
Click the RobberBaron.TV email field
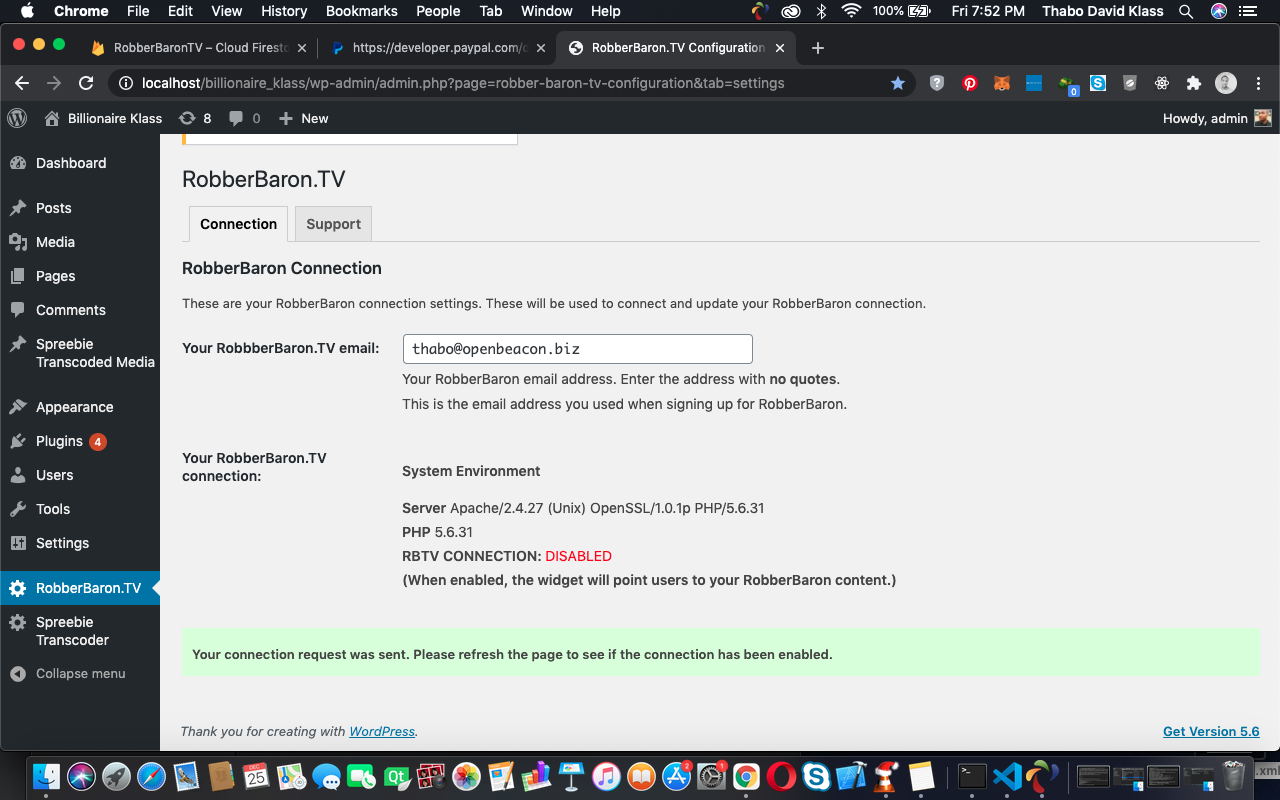pyautogui.click(x=577, y=349)
